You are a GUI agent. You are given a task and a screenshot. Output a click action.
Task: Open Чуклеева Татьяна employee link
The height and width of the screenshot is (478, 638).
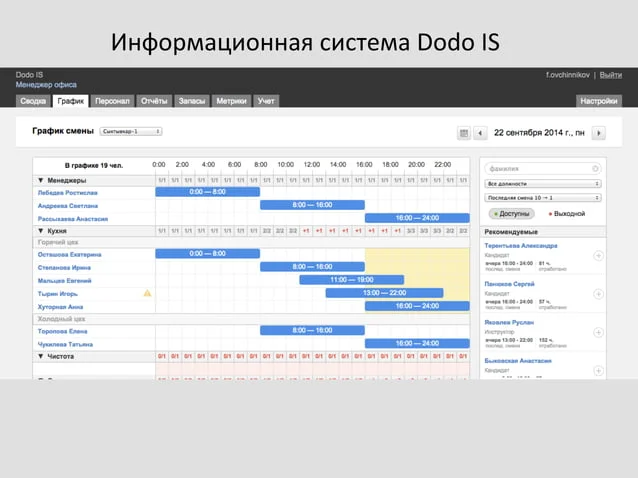point(66,344)
